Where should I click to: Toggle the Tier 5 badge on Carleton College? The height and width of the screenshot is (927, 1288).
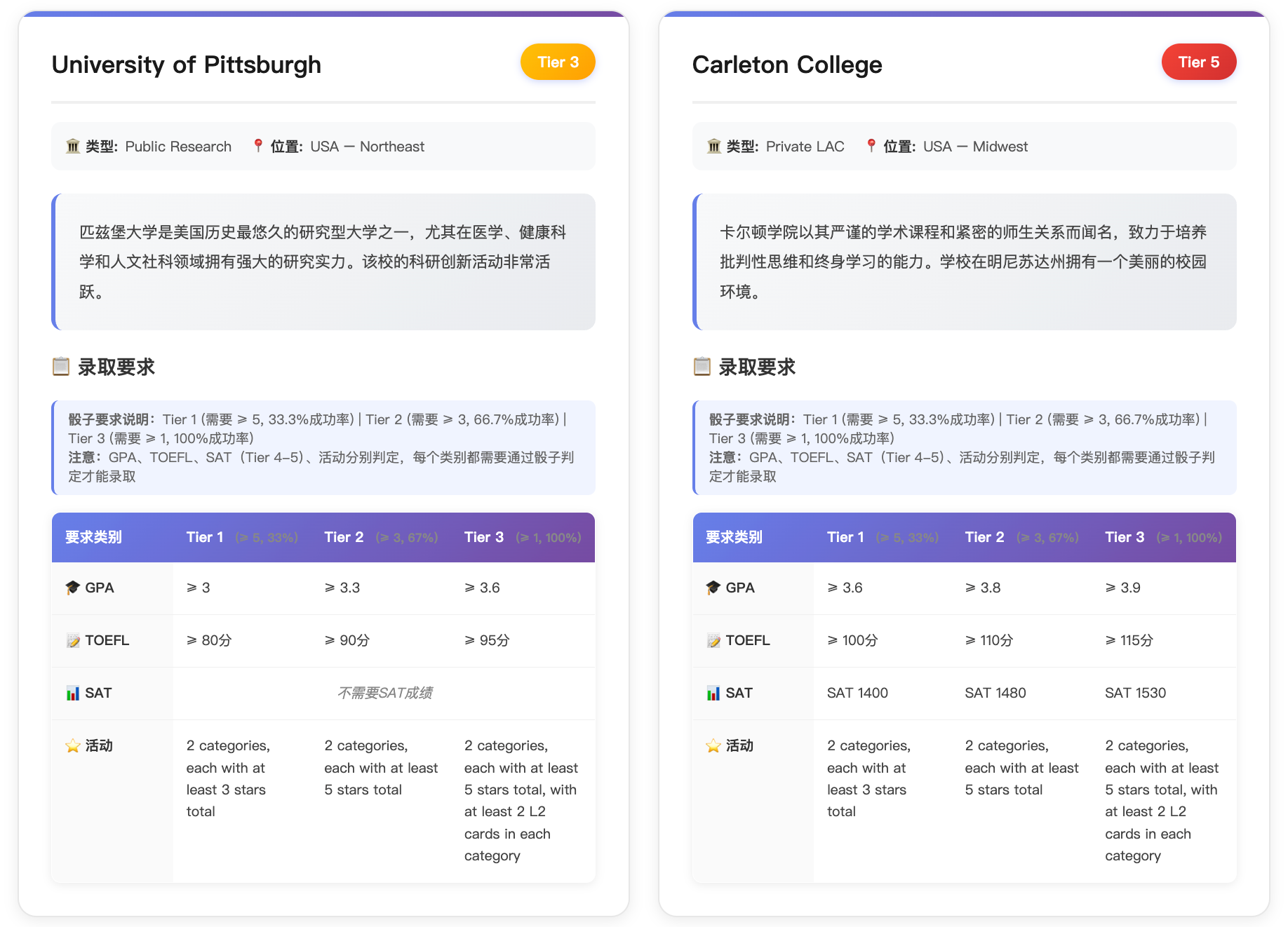[x=1199, y=62]
